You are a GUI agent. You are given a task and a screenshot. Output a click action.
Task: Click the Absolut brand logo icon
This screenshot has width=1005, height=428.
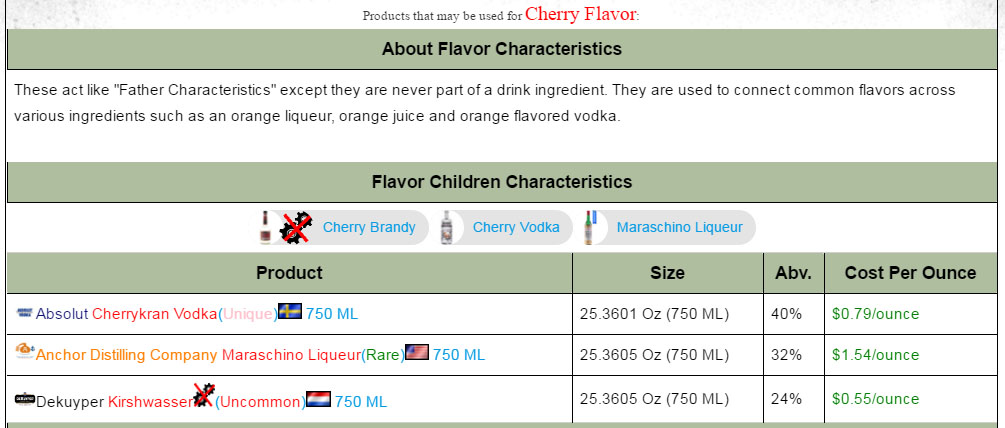(25, 313)
